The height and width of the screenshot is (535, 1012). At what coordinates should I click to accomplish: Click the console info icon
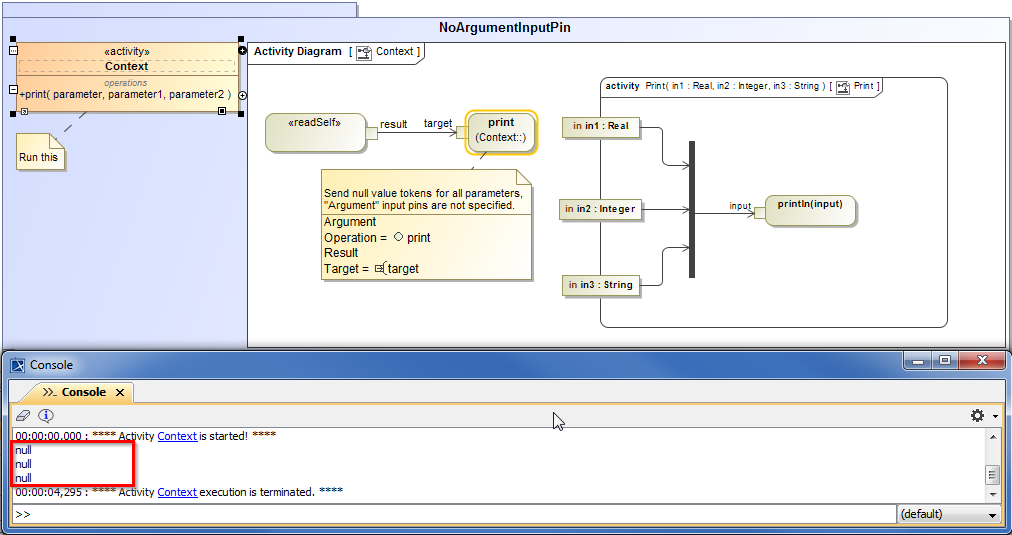click(x=46, y=416)
